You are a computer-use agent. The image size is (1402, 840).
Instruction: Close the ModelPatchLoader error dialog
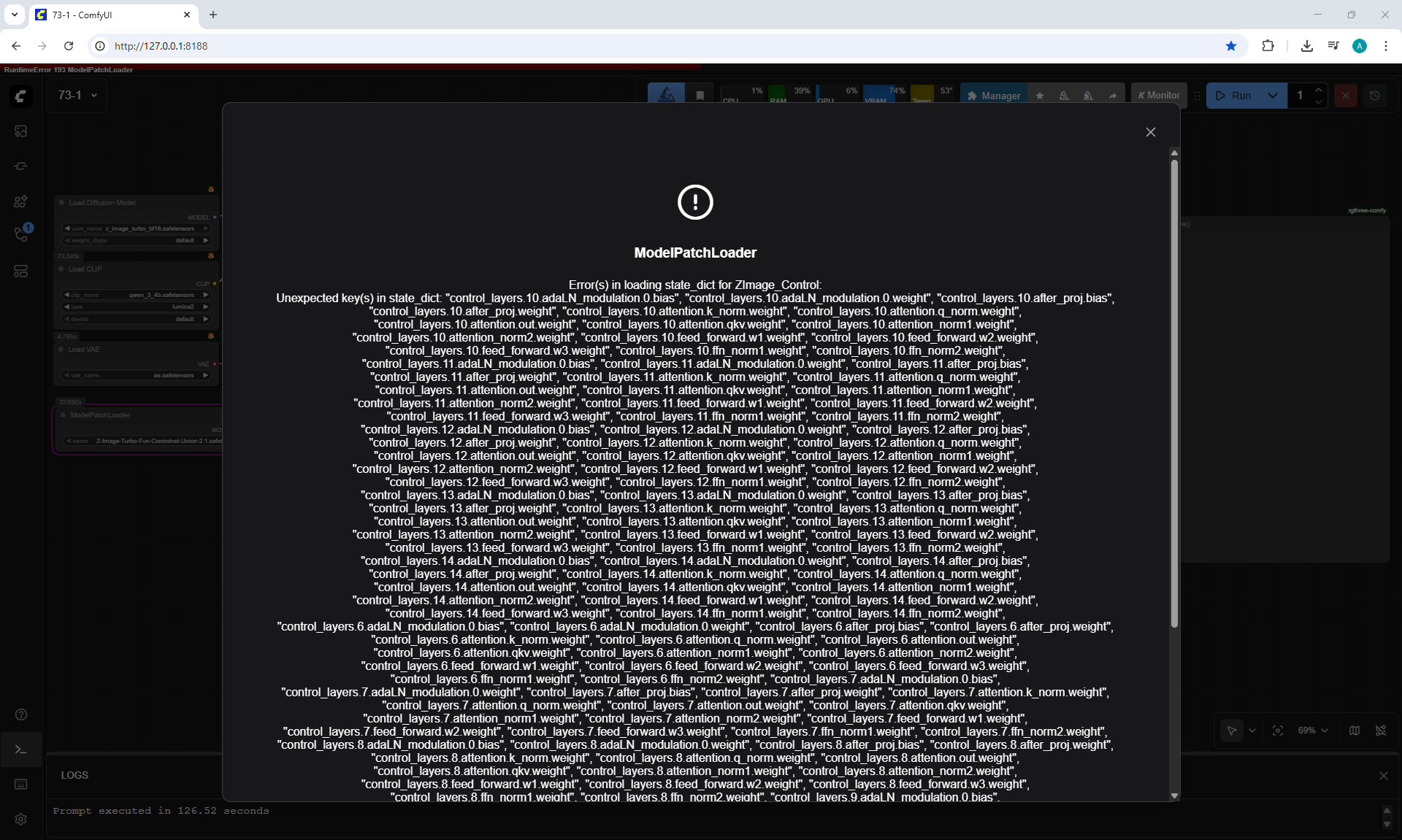click(x=1150, y=132)
